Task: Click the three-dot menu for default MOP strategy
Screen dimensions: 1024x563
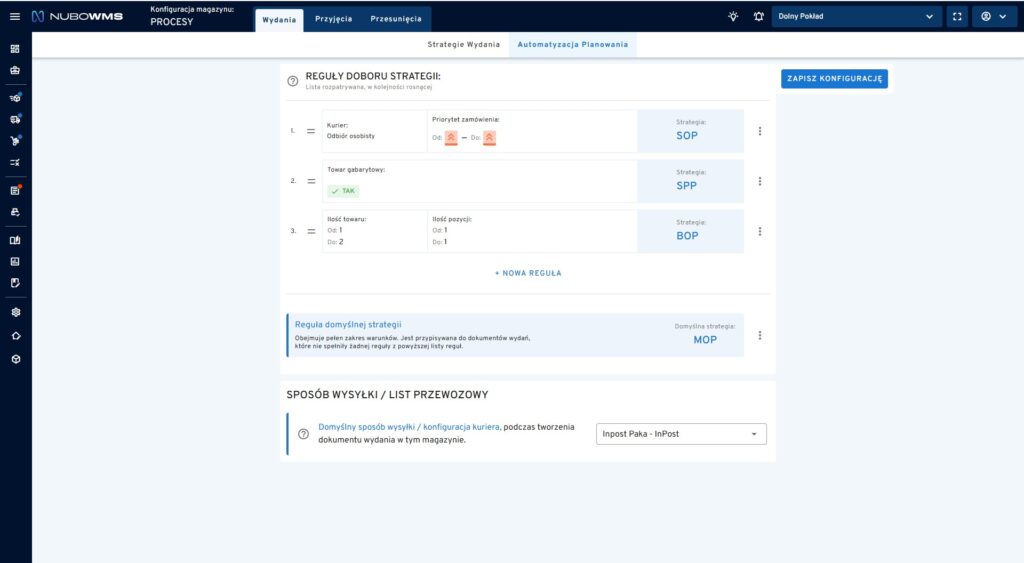Action: pyautogui.click(x=760, y=336)
